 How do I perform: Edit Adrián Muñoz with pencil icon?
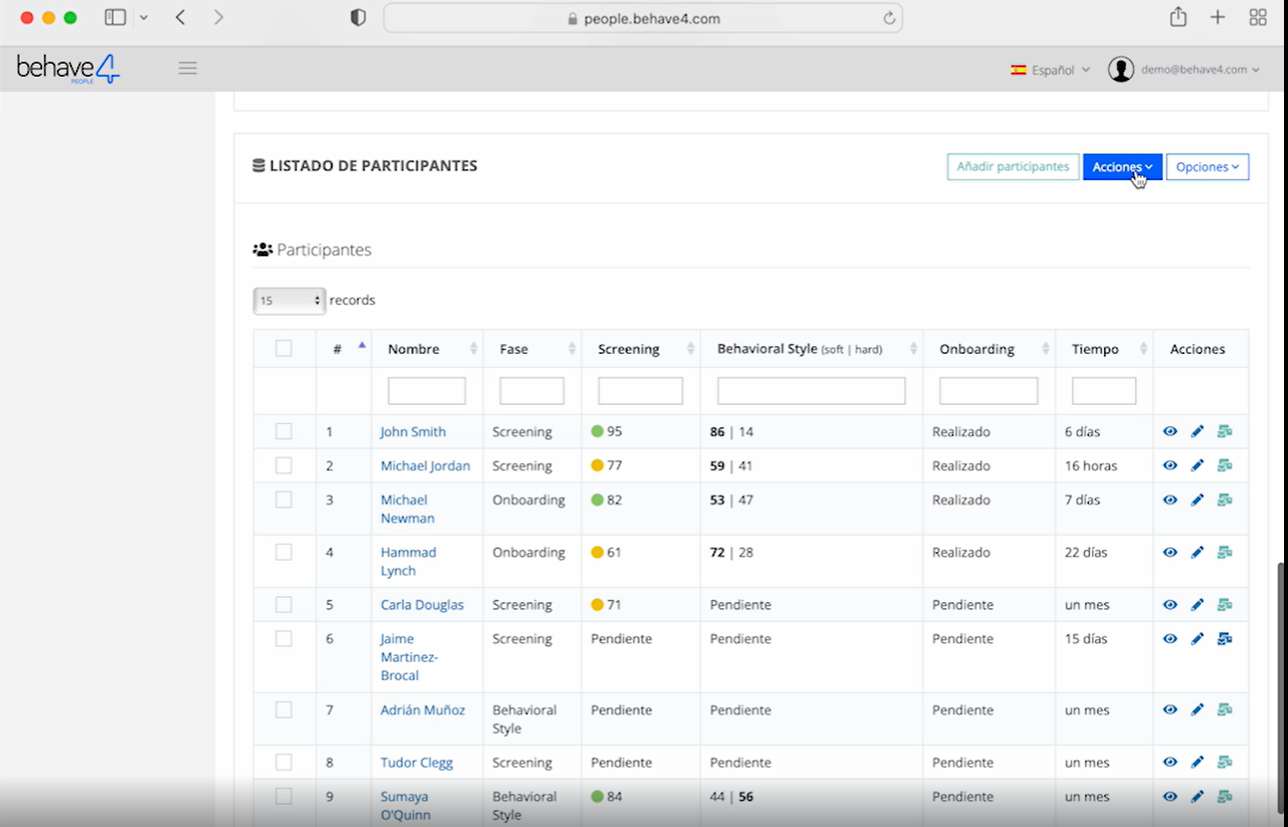tap(1197, 709)
